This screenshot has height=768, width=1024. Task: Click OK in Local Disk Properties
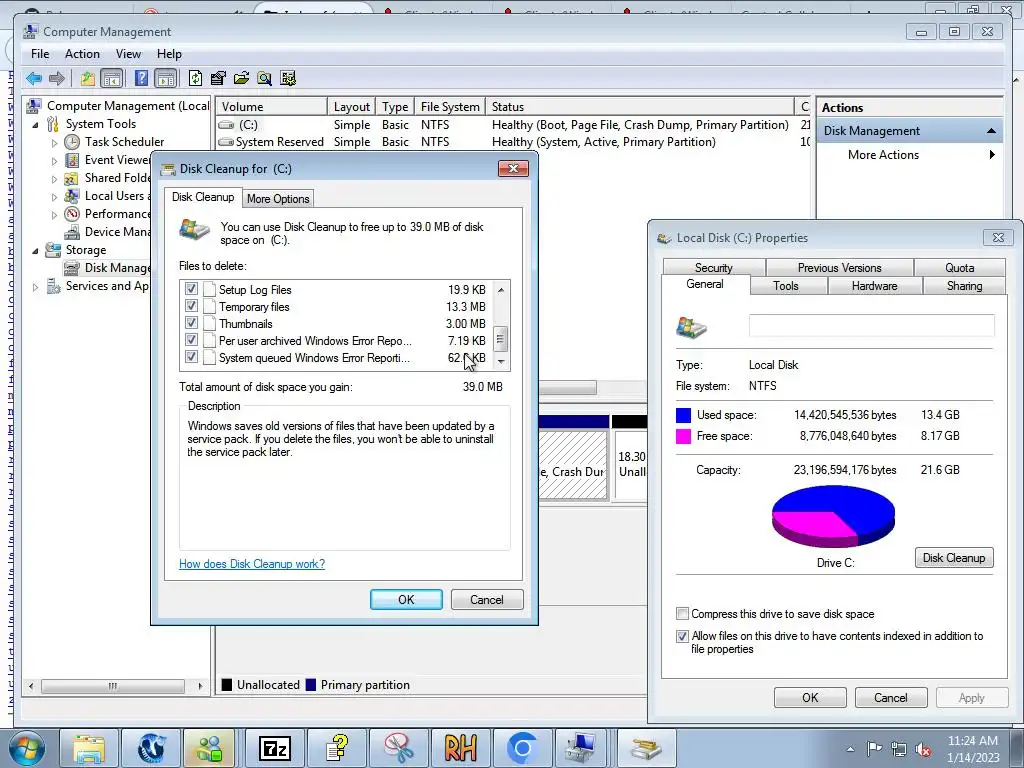pos(810,697)
